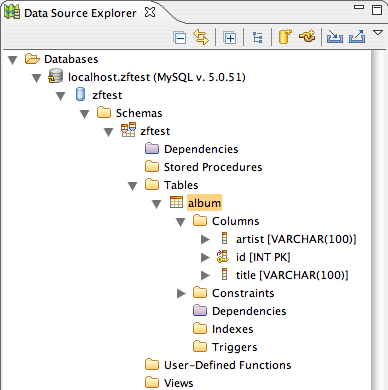Expand the title column node
388x390 pixels.
click(x=205, y=275)
